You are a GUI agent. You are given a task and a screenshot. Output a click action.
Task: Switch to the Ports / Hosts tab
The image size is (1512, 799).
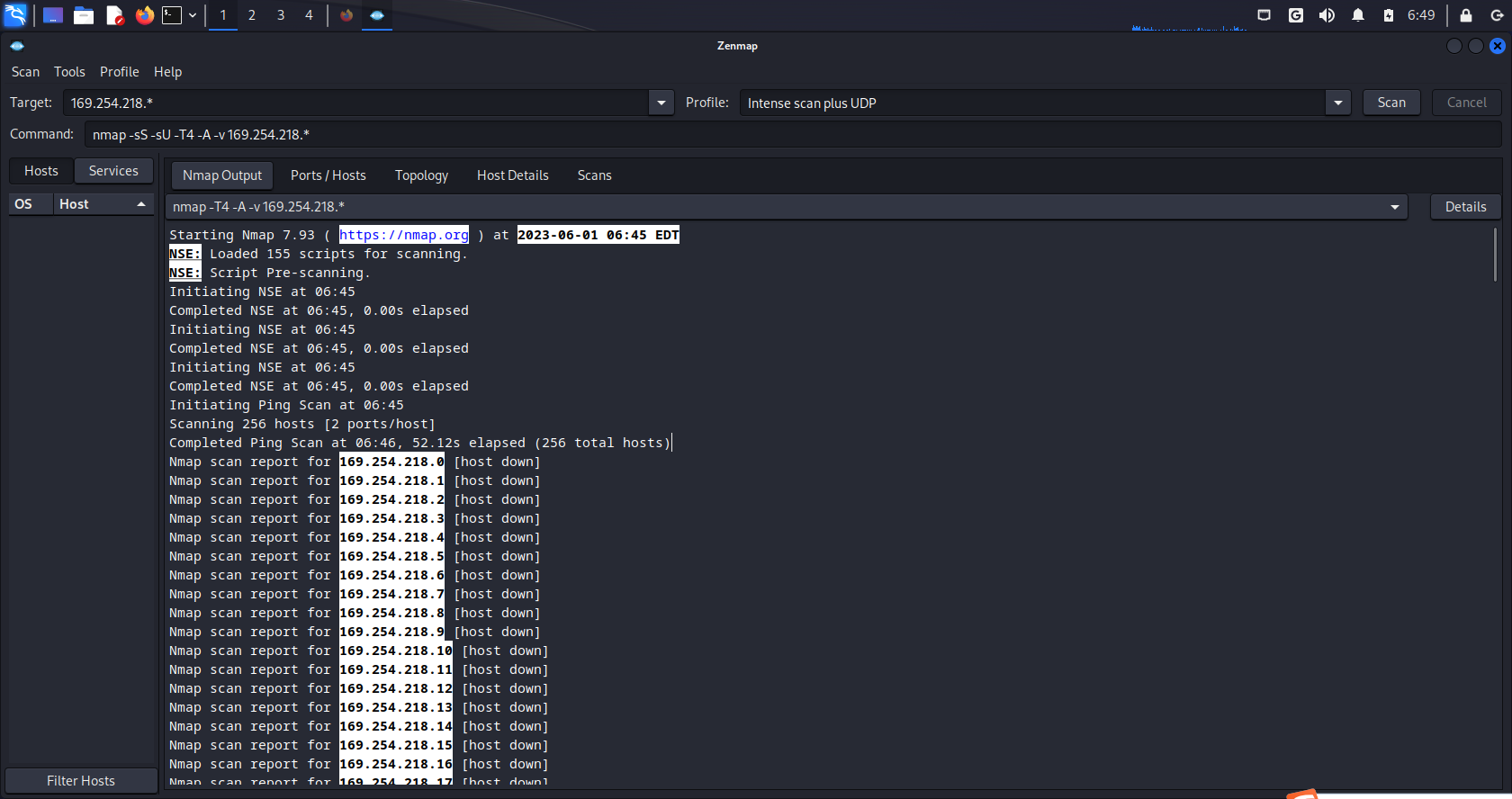[328, 175]
